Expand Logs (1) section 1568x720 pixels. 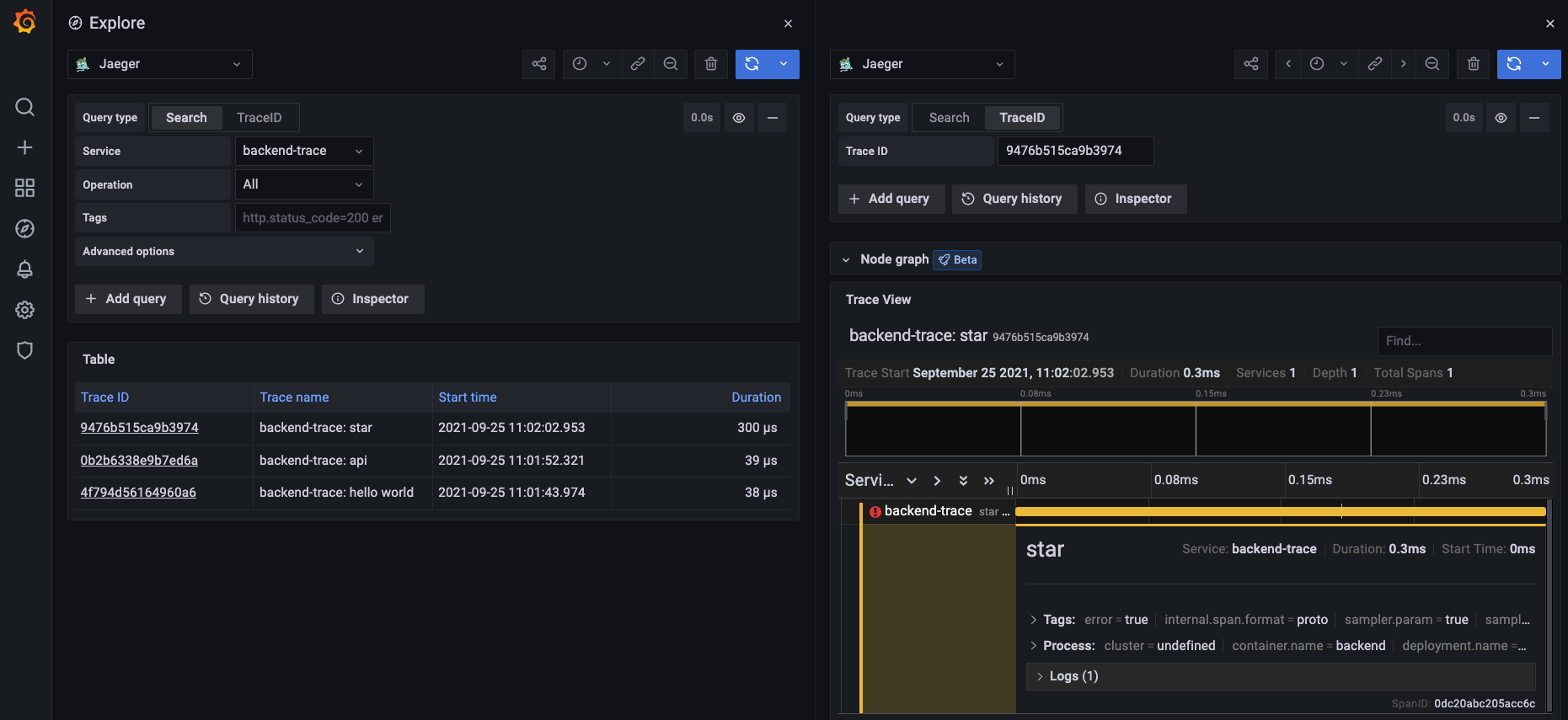tap(1281, 676)
